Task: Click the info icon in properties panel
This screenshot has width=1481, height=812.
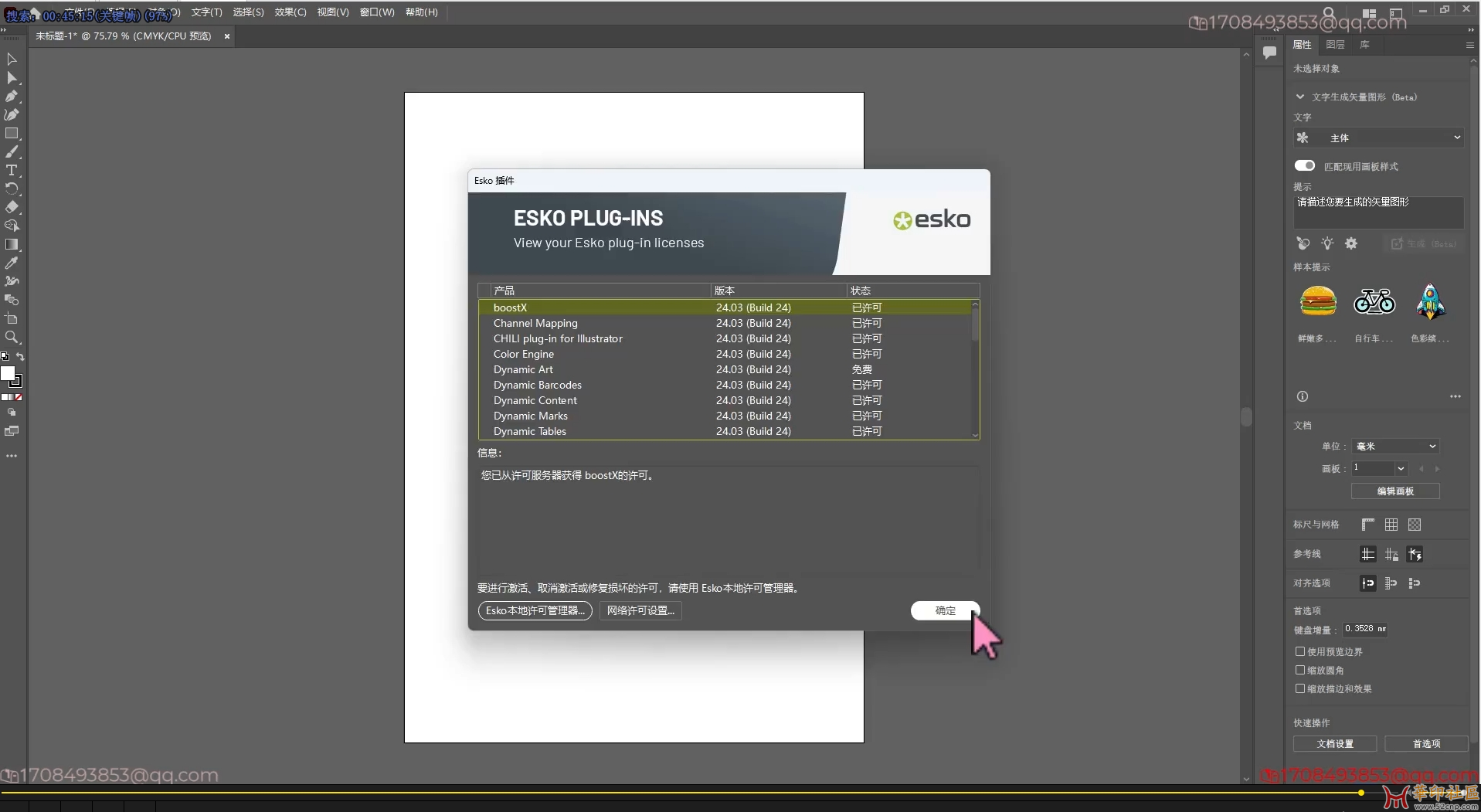Action: coord(1303,396)
